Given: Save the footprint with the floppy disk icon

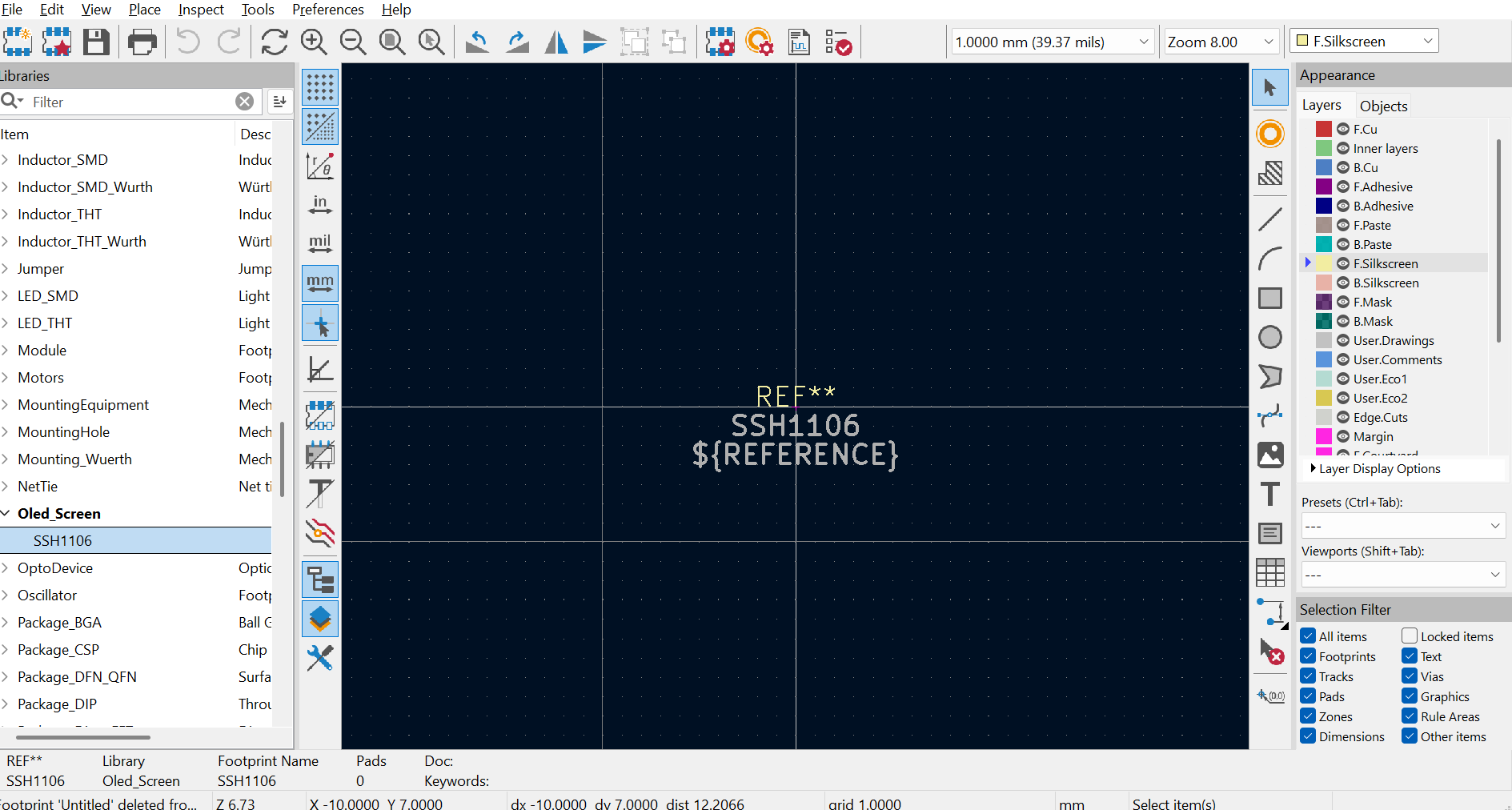Looking at the screenshot, I should (x=96, y=42).
